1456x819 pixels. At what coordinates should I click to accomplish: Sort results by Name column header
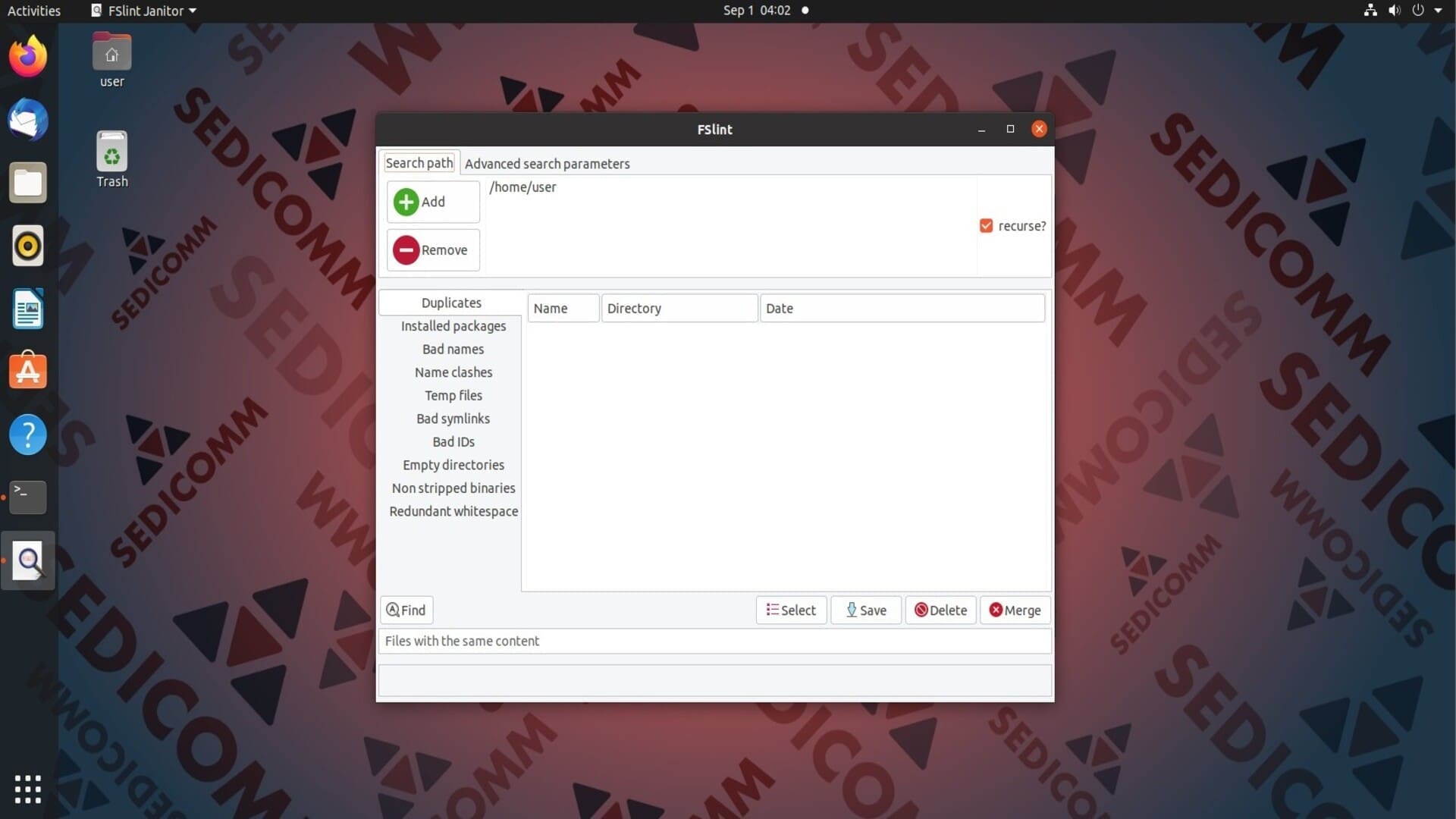pyautogui.click(x=563, y=309)
